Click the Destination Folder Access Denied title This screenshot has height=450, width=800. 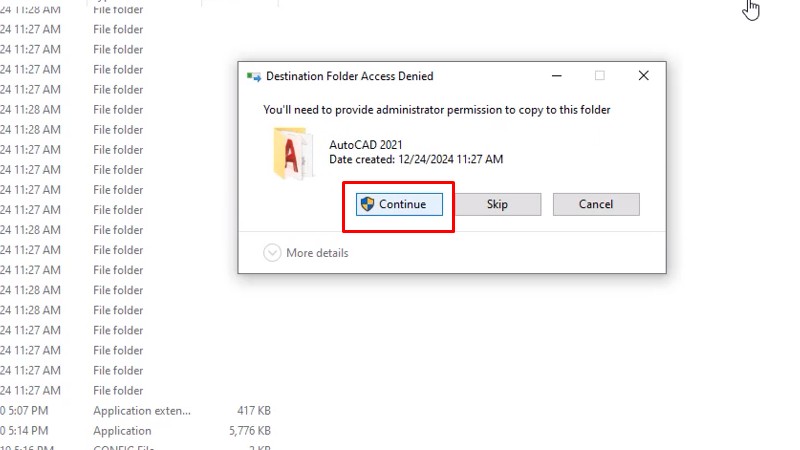click(x=349, y=76)
